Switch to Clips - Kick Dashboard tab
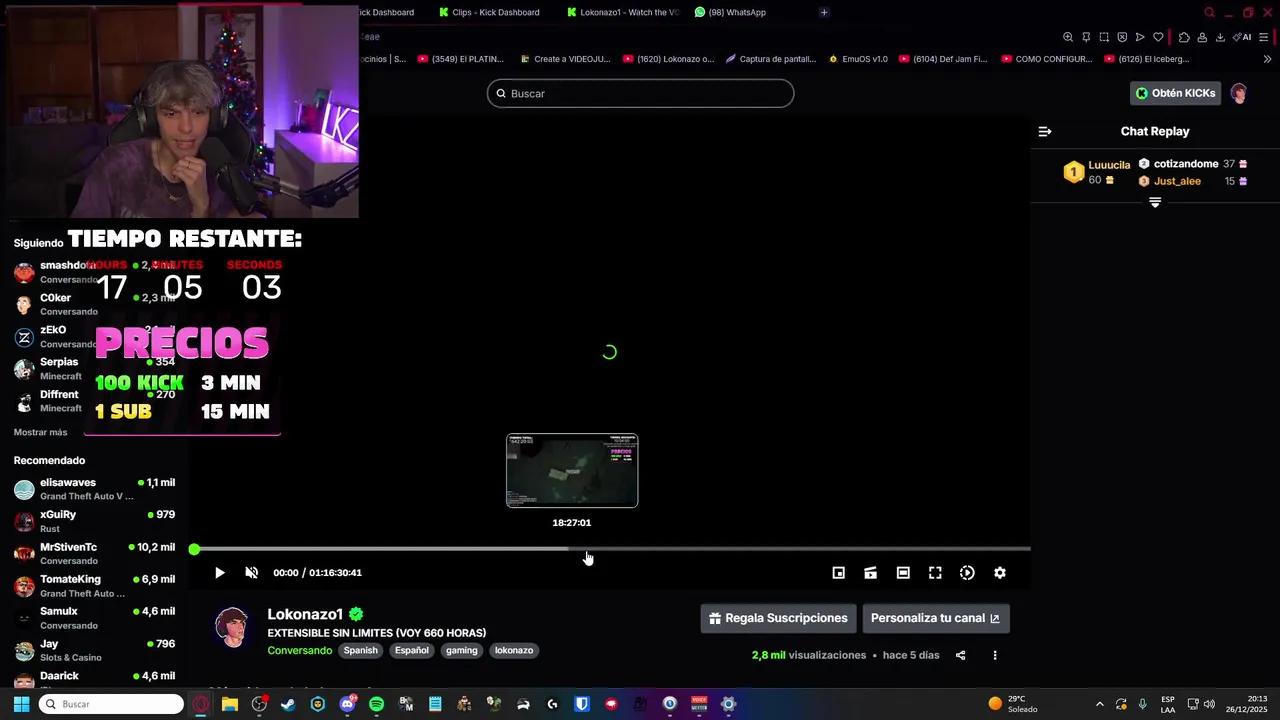1280x720 pixels. coord(490,12)
